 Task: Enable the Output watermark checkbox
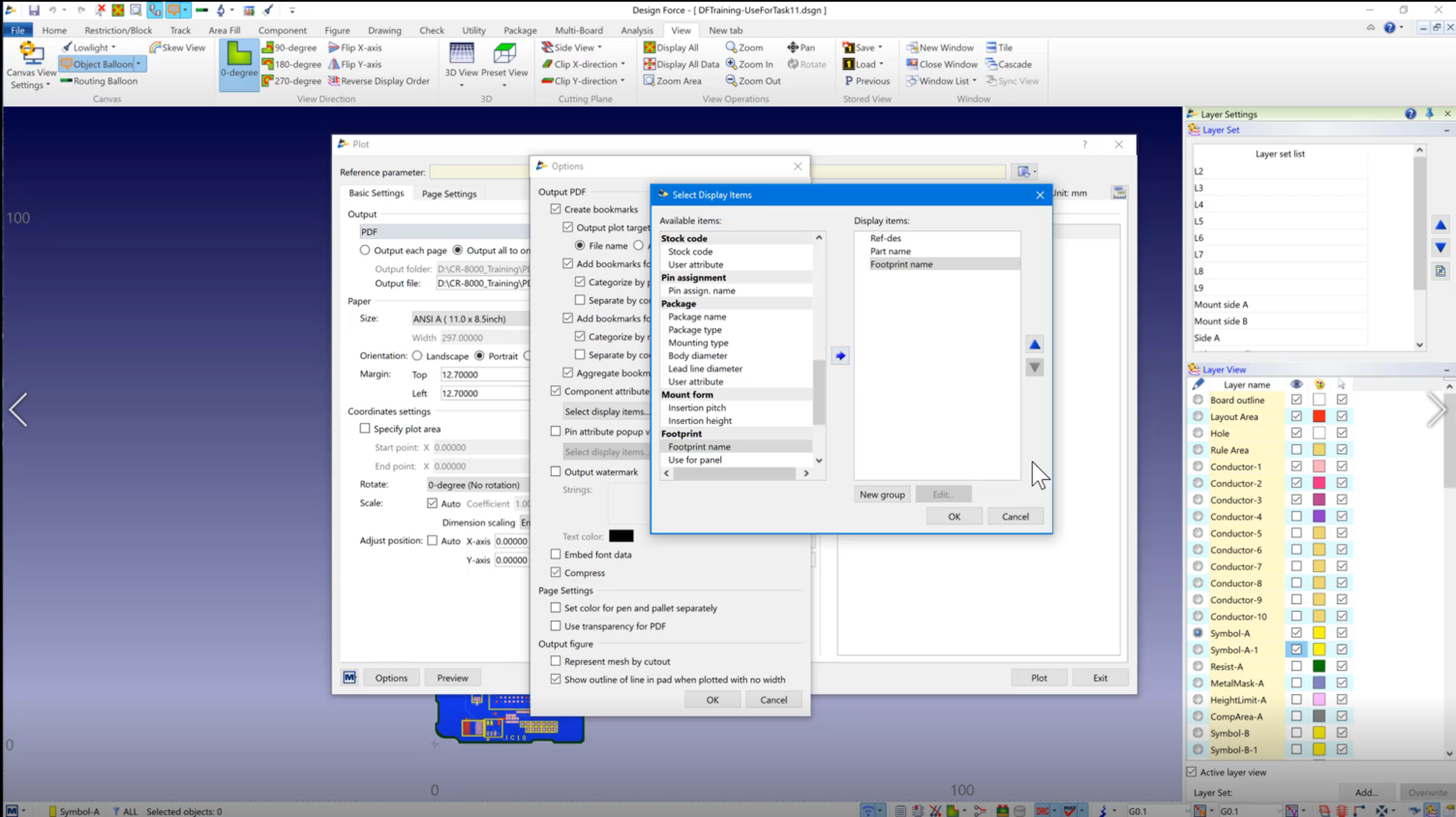point(556,472)
